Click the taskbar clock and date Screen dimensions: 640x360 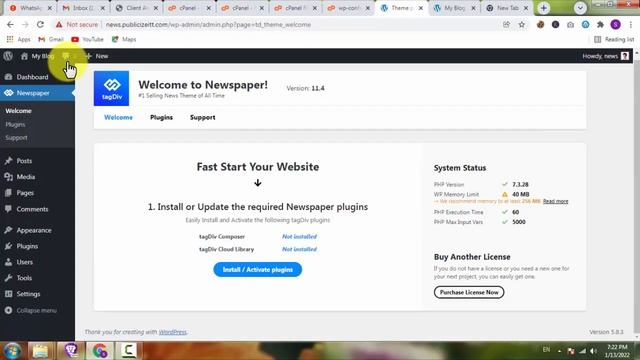(617, 351)
